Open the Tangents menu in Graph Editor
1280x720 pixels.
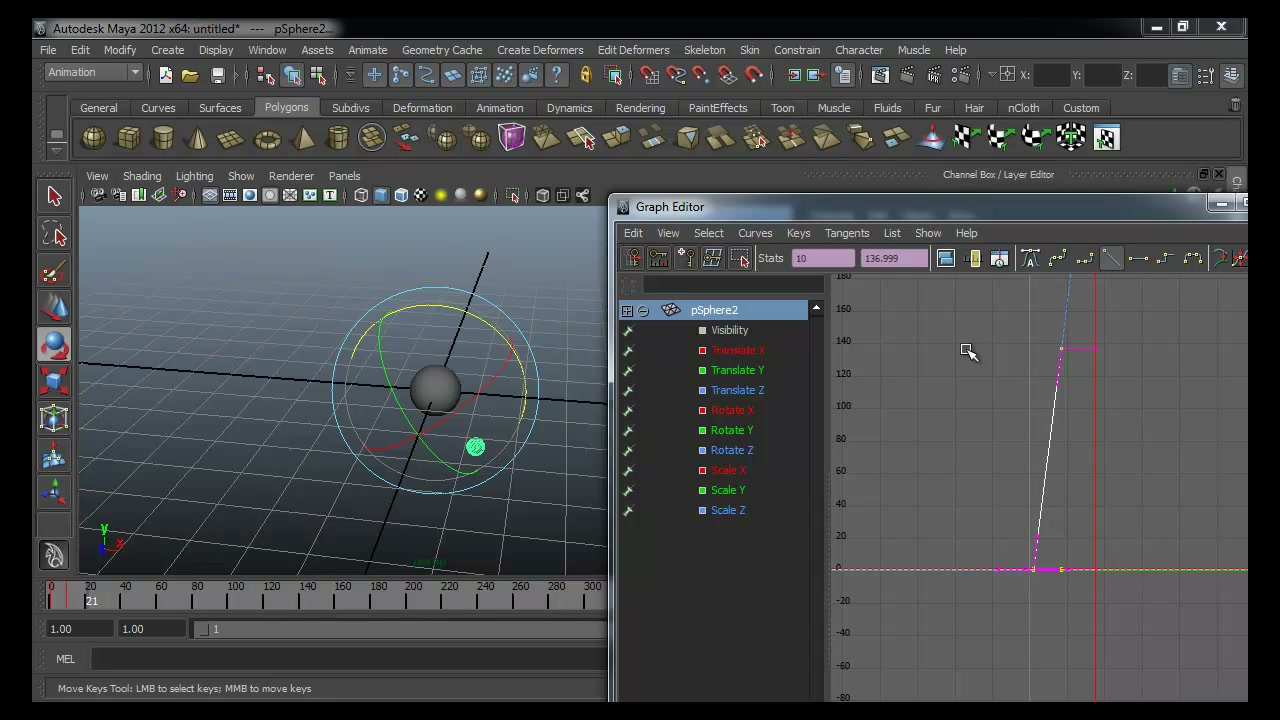(847, 233)
